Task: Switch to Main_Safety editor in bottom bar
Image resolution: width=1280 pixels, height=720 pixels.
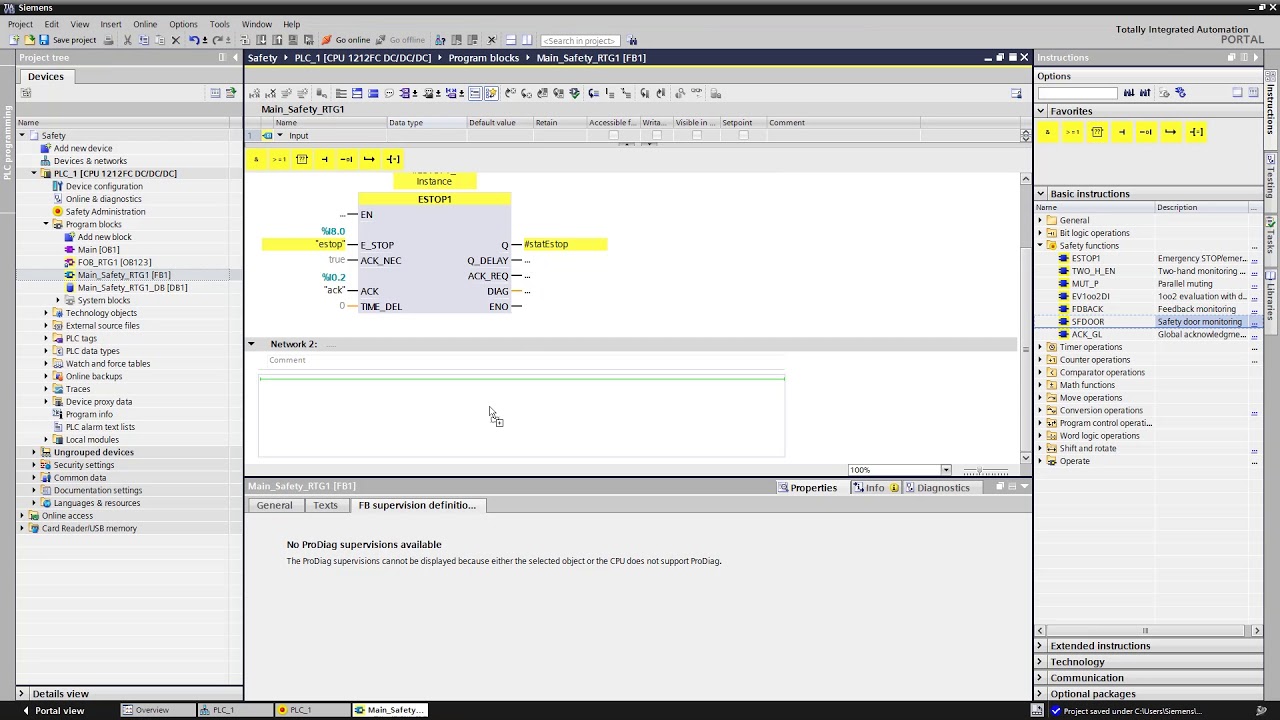Action: click(x=391, y=710)
